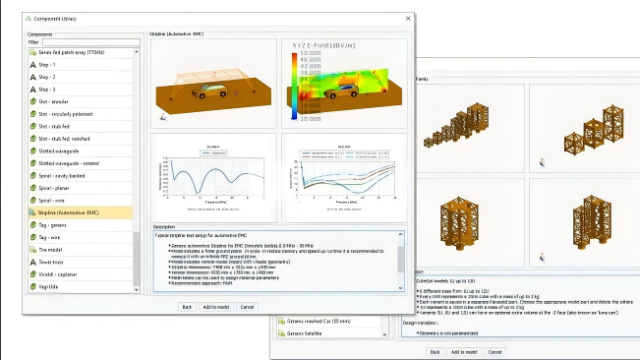Click the icon beside Slotted waveguide

click(x=33, y=151)
